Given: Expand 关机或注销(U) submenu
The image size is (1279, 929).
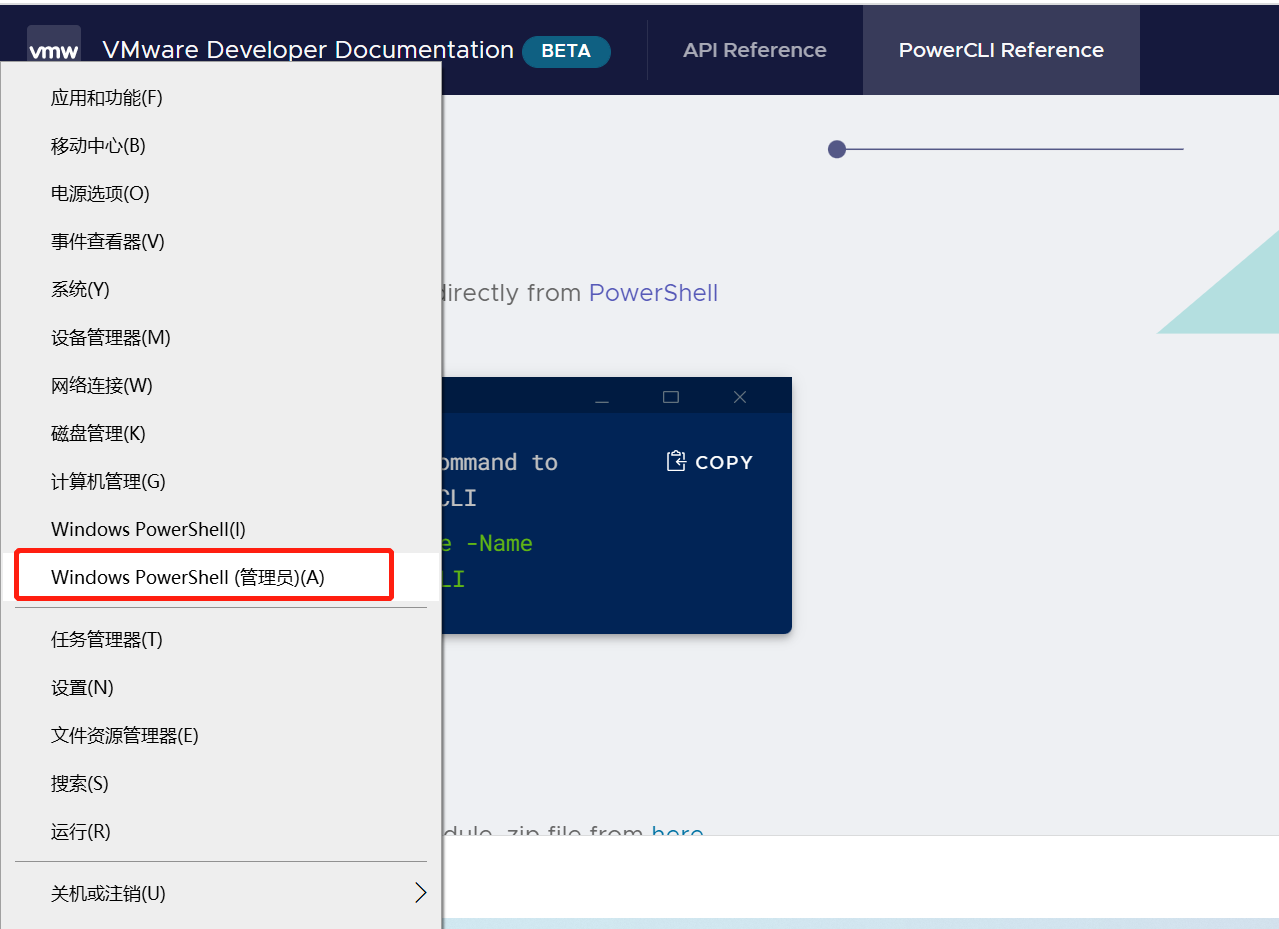Looking at the screenshot, I should [220, 893].
